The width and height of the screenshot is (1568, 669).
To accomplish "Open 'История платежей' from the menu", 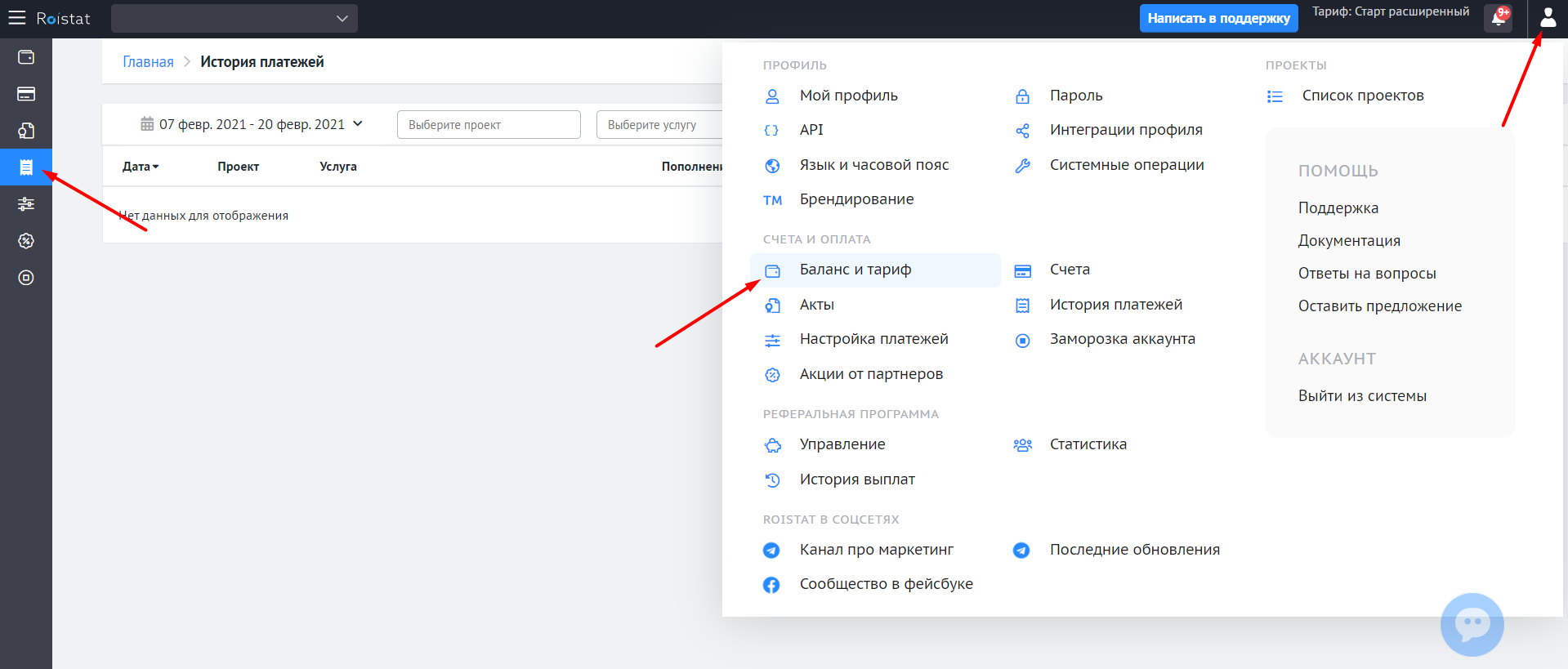I will click(x=1115, y=305).
